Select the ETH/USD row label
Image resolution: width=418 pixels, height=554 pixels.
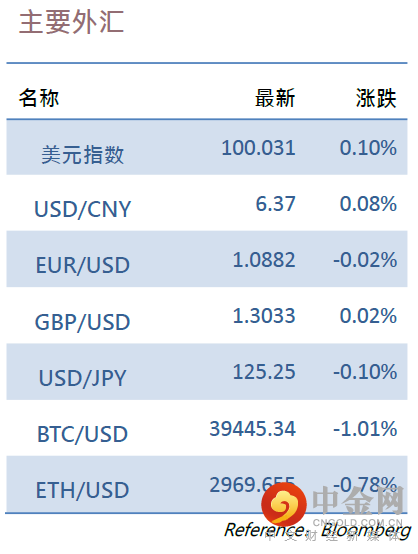83,490
